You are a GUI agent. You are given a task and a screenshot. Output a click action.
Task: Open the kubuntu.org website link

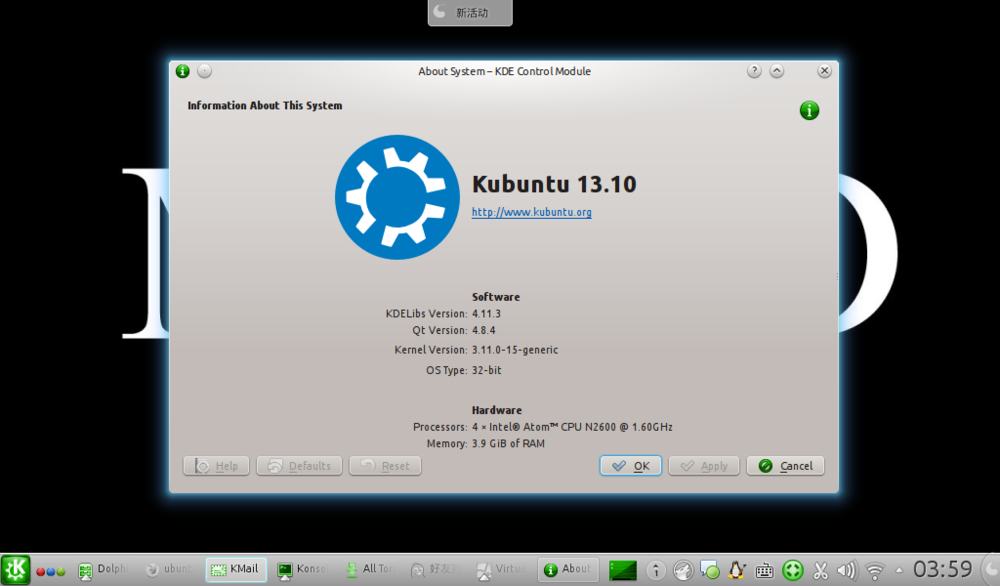point(531,212)
